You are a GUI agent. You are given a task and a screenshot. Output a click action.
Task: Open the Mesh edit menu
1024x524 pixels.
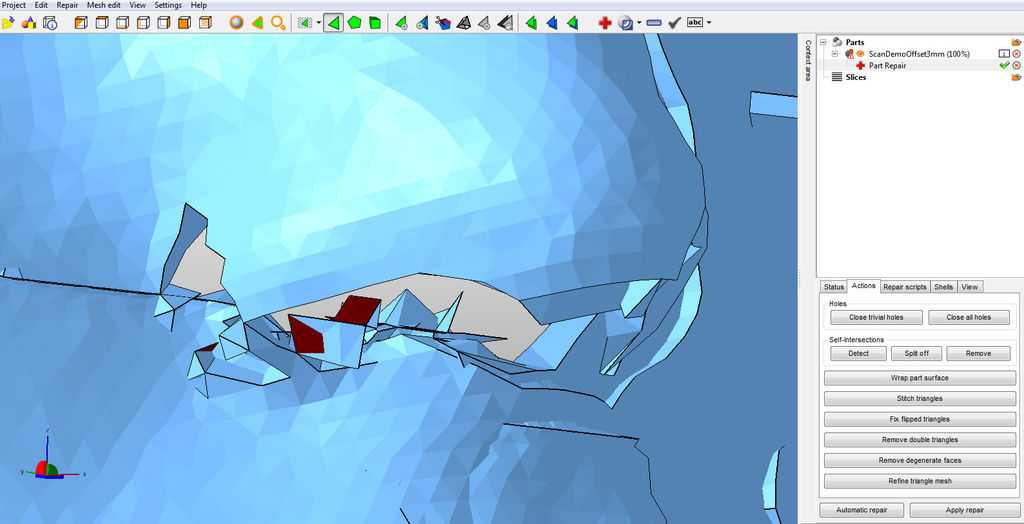pyautogui.click(x=103, y=5)
